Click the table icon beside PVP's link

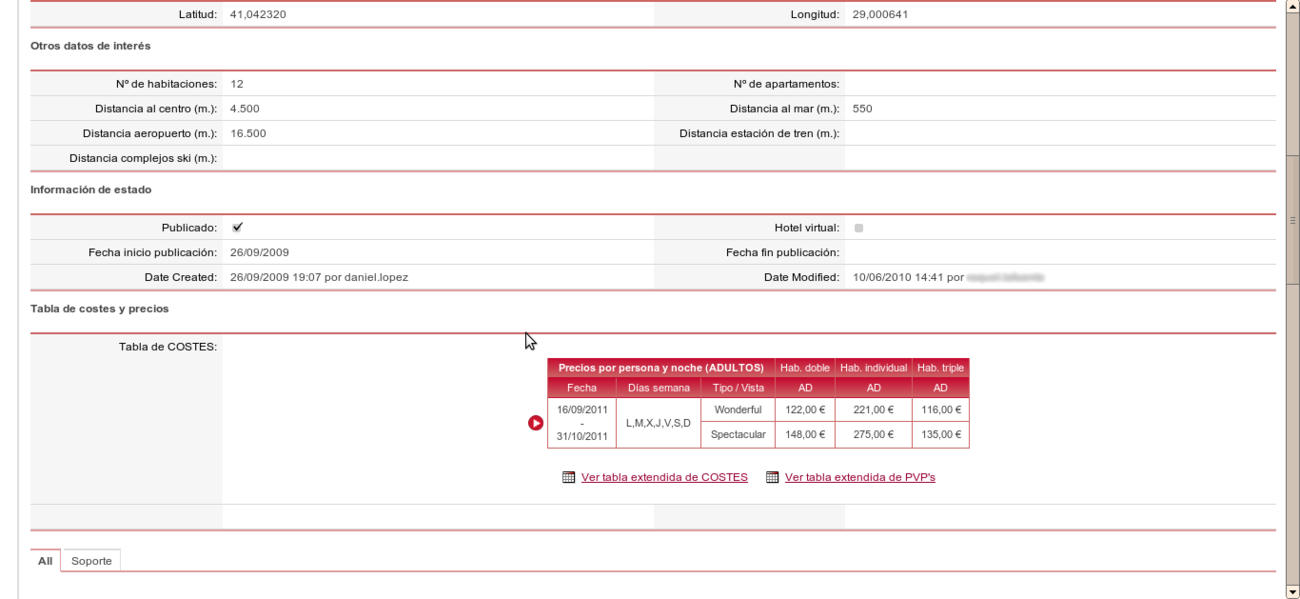pos(771,477)
